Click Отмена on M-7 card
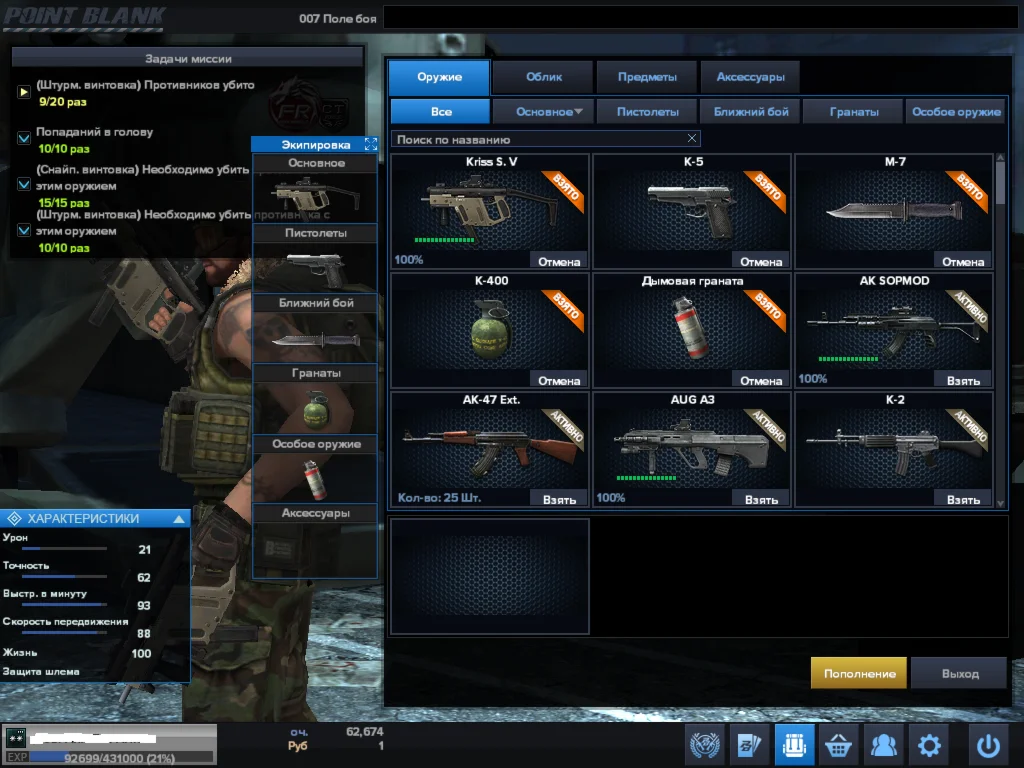Image resolution: width=1024 pixels, height=768 pixels. click(962, 261)
